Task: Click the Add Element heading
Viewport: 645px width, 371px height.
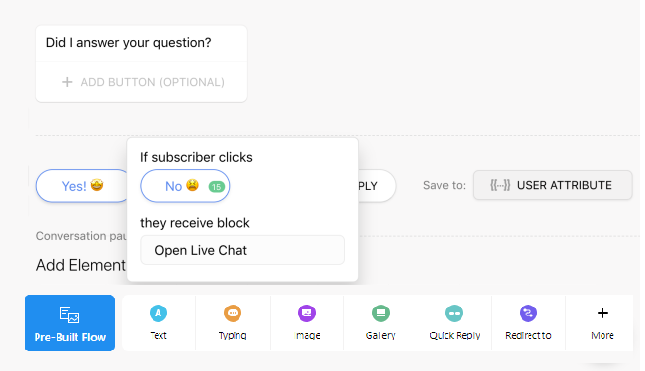Action: [x=81, y=265]
